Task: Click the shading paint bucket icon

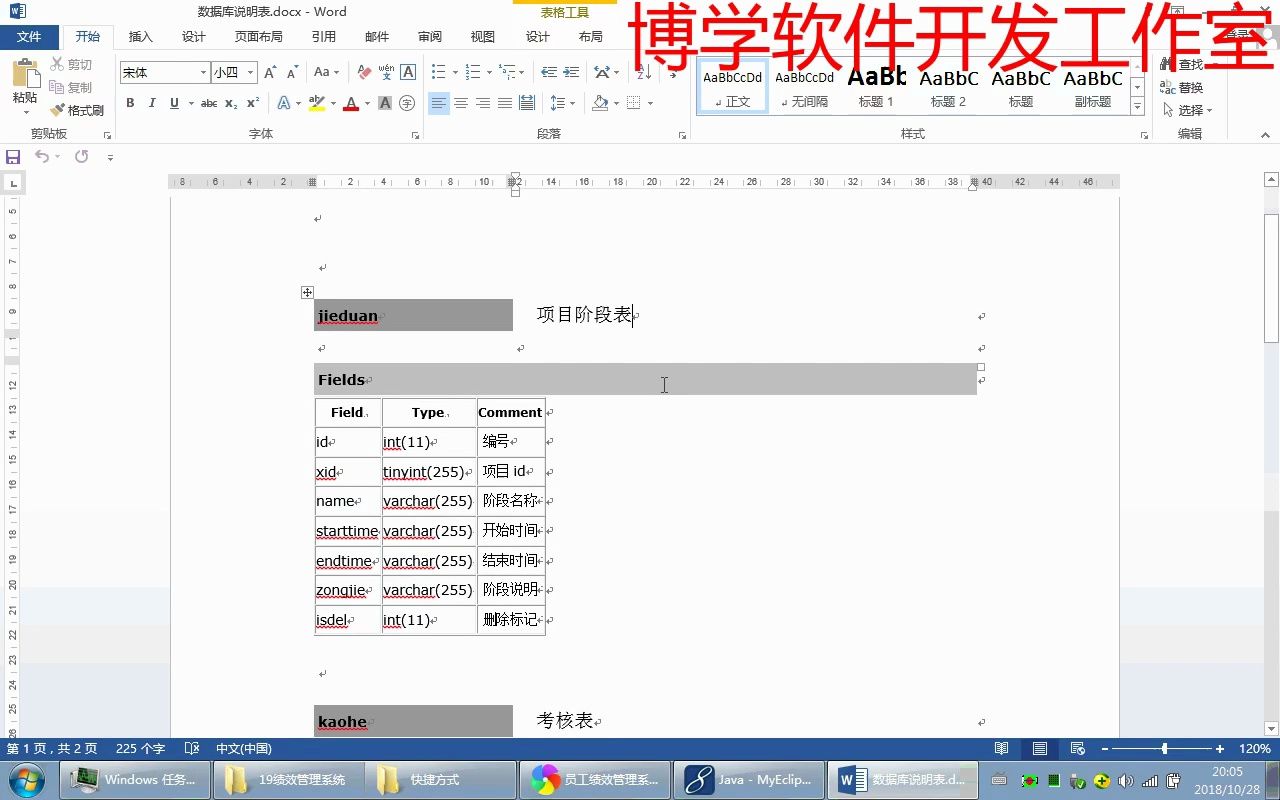Action: [x=600, y=103]
